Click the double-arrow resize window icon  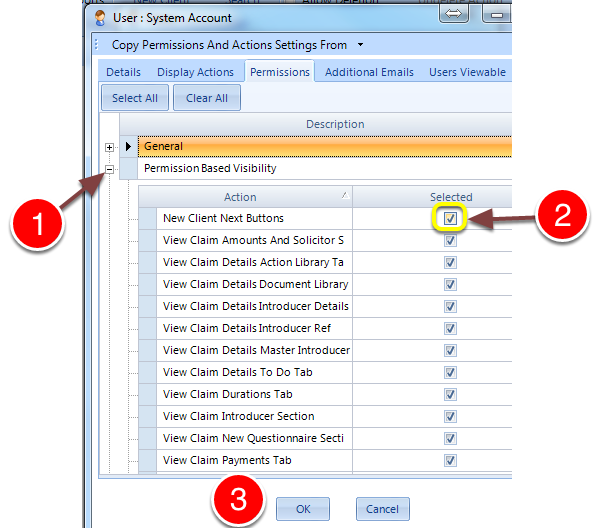(x=453, y=14)
